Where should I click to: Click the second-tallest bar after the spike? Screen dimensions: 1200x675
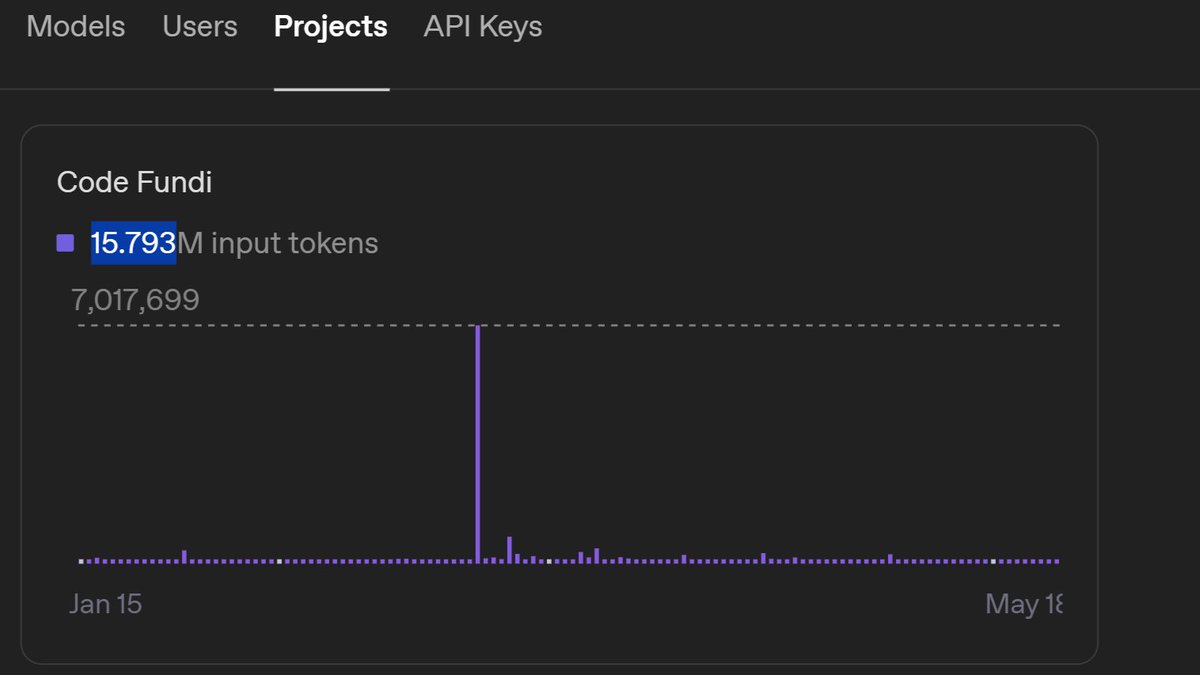[x=510, y=550]
